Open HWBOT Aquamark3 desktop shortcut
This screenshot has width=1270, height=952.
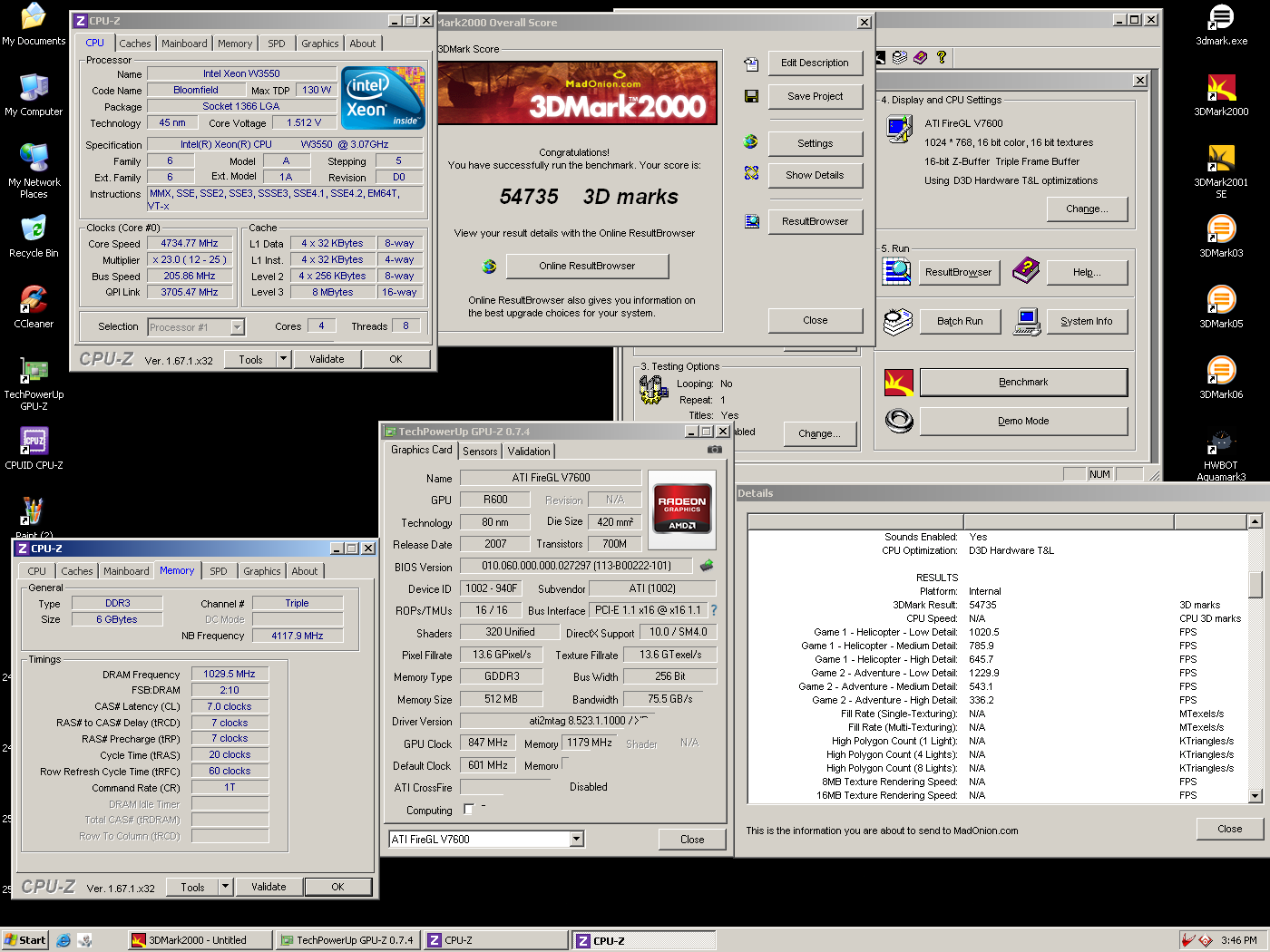coord(1221,454)
